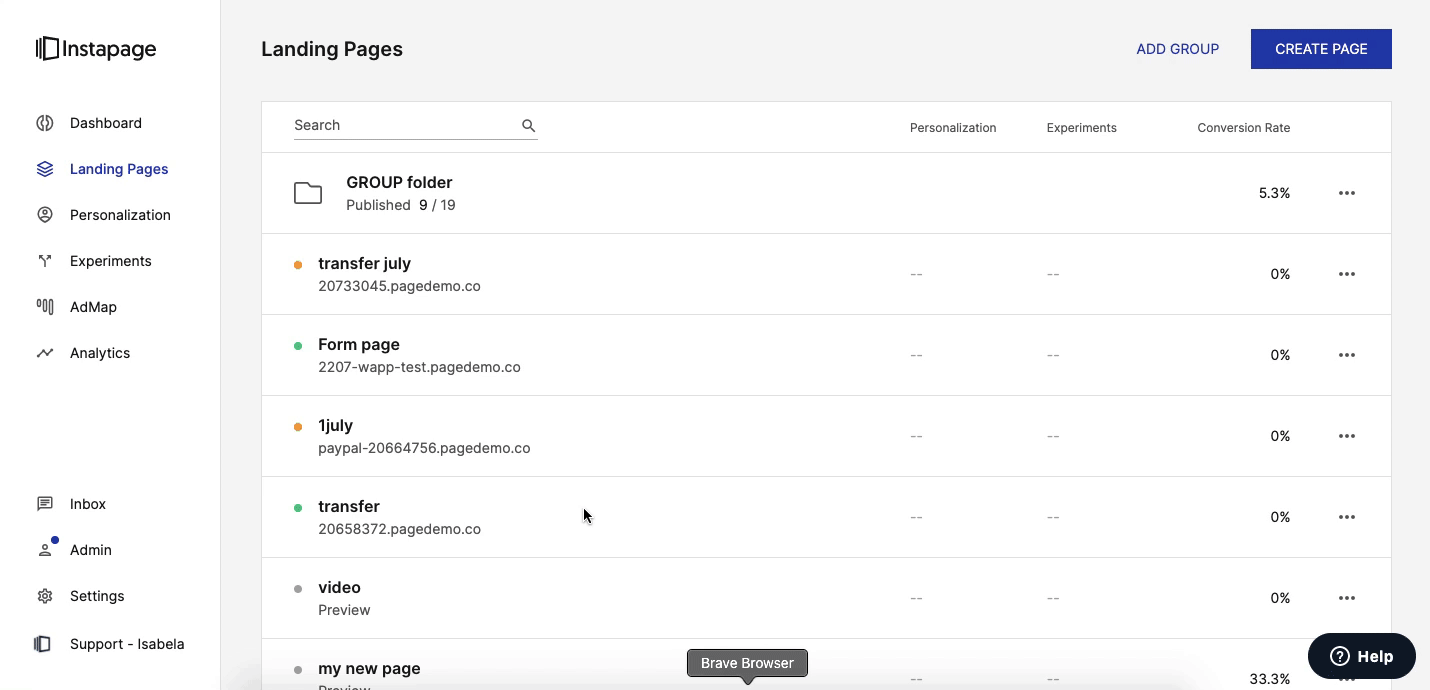
Task: Click the orange status dot for transfer july
Action: click(298, 265)
